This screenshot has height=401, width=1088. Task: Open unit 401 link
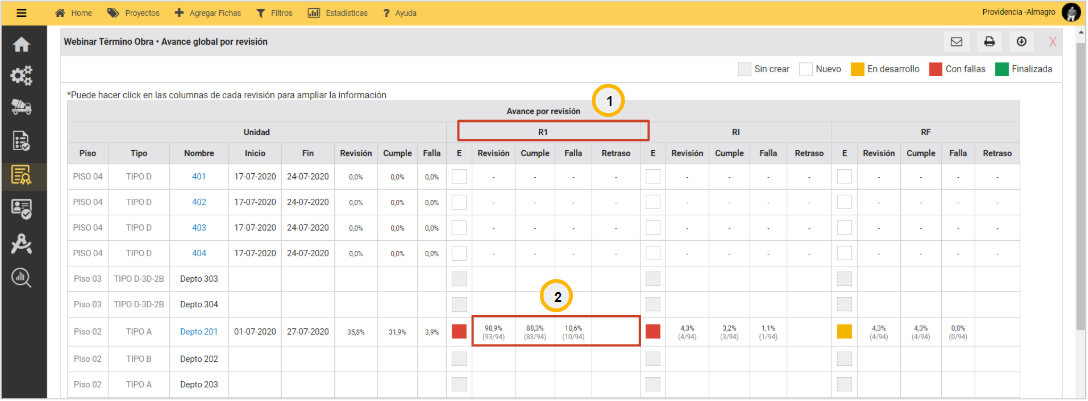pyautogui.click(x=199, y=176)
